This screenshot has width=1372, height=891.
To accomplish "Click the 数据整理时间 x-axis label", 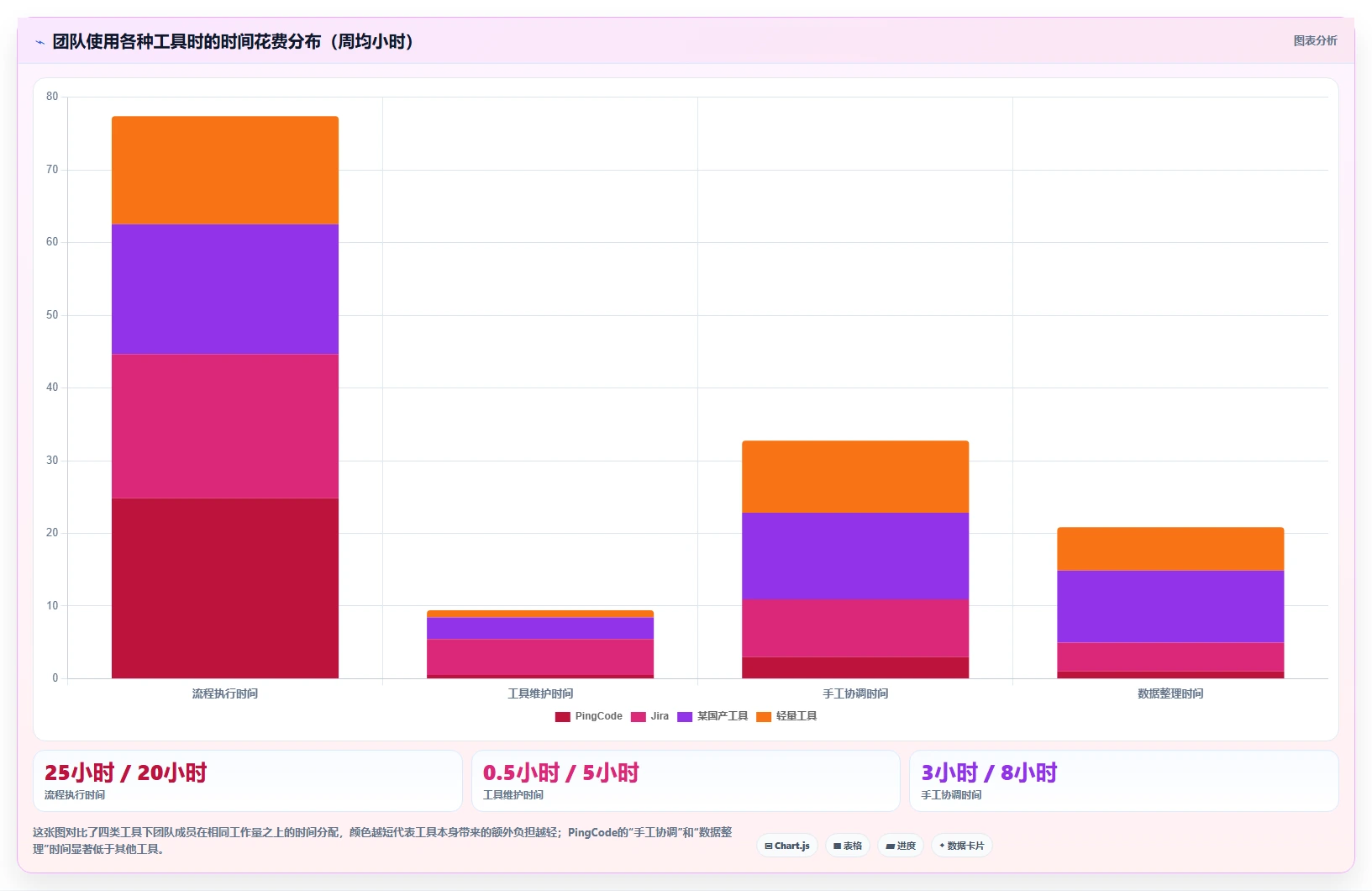I will (1170, 693).
